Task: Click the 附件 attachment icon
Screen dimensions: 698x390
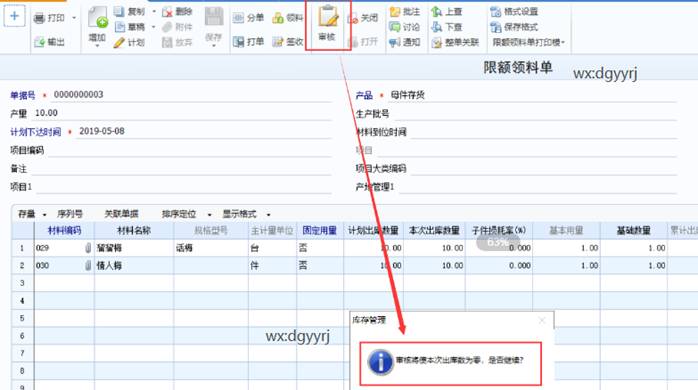Action: click(167, 27)
